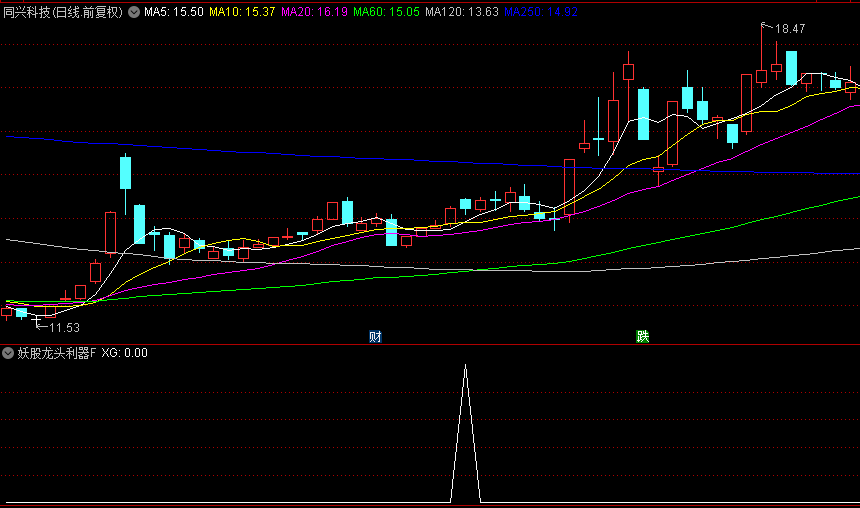Select the yellow MA10 value label
The width and height of the screenshot is (860, 508).
[x=242, y=13]
